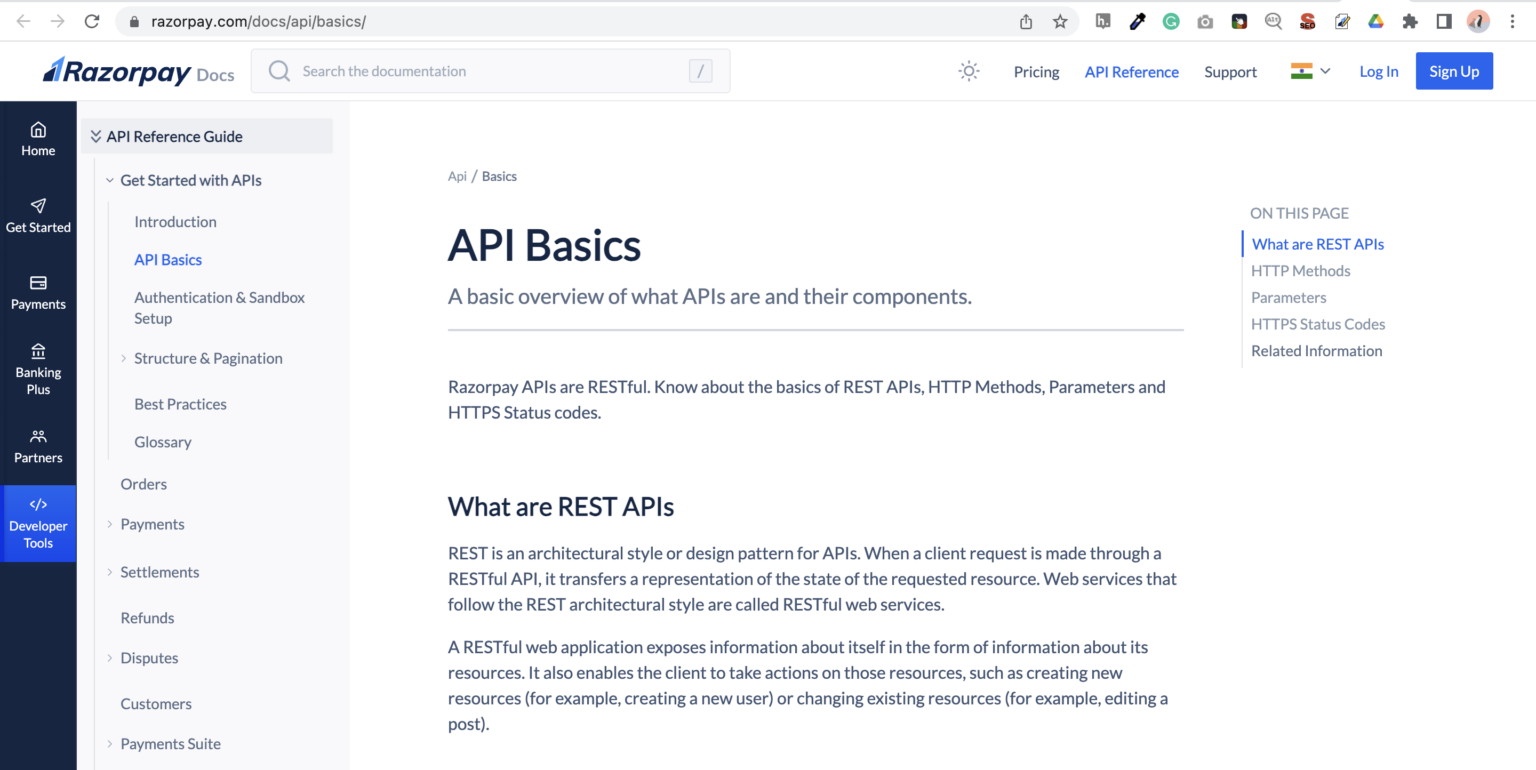1536x770 pixels.
Task: Select Get Started in the sidebar
Action: coord(38,216)
